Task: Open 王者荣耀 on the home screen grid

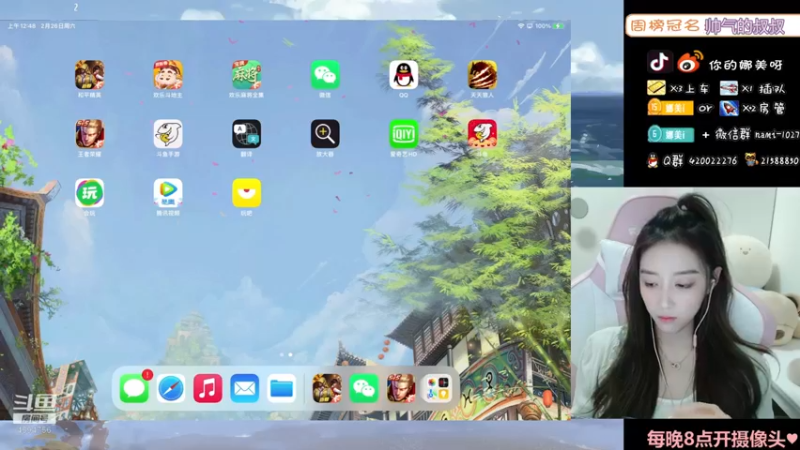Action: pos(89,134)
